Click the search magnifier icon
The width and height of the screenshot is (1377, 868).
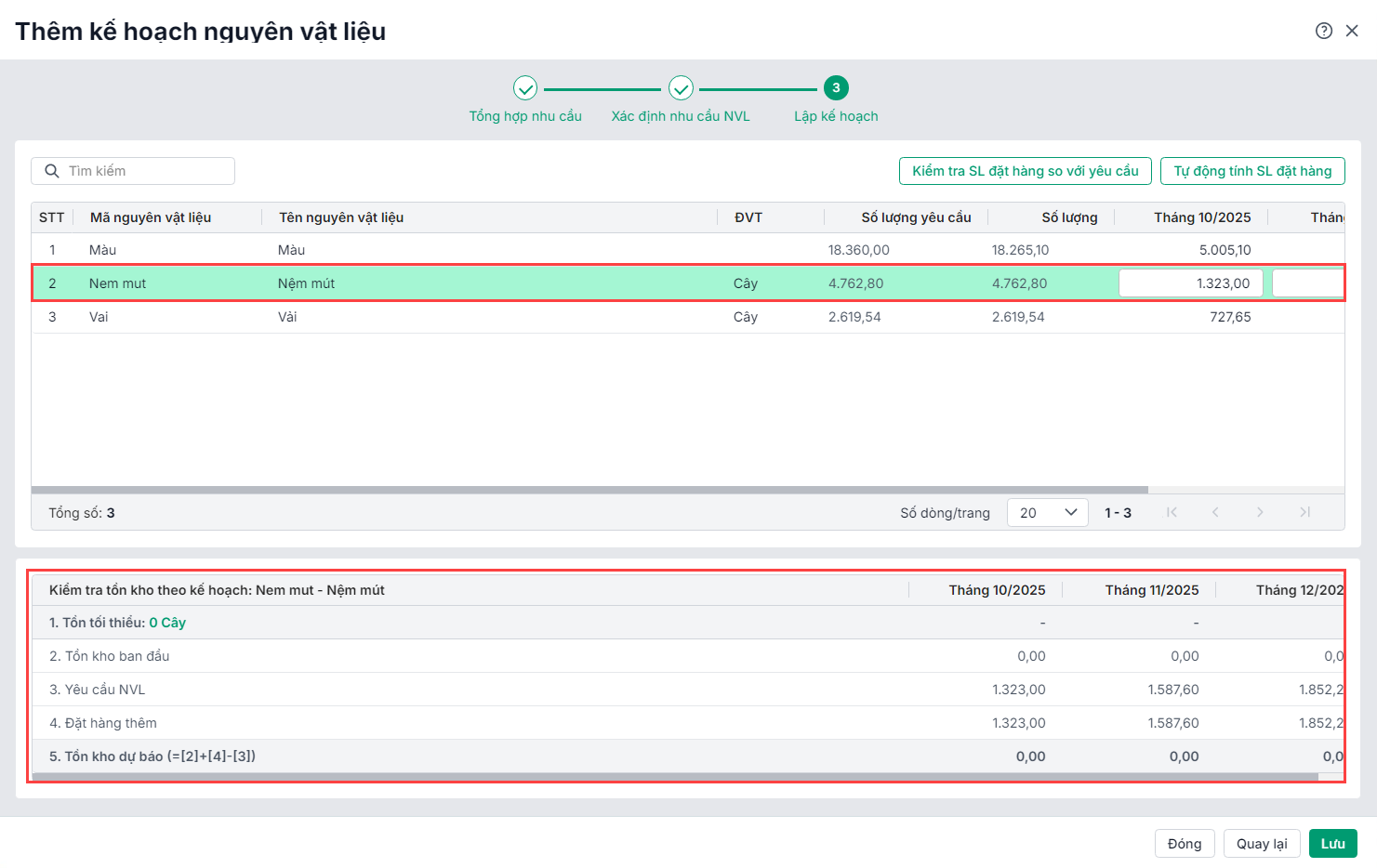(52, 171)
